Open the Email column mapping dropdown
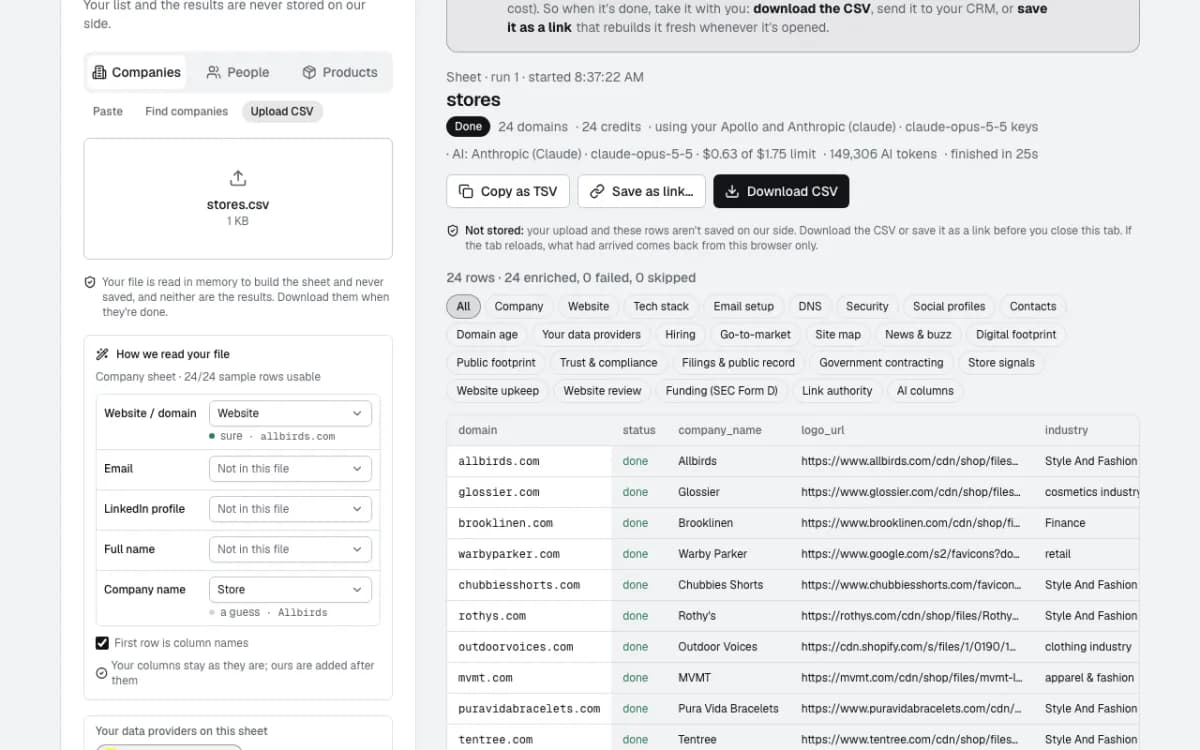 [290, 469]
